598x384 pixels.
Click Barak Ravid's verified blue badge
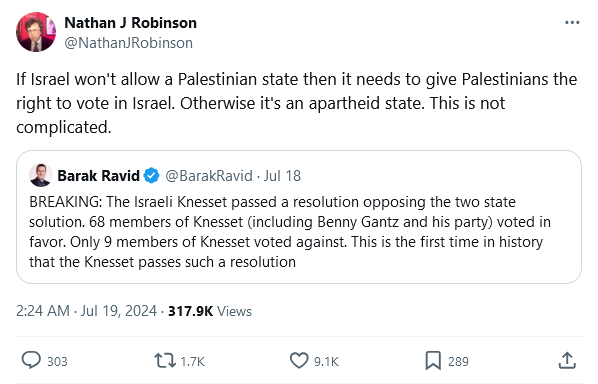click(x=151, y=176)
